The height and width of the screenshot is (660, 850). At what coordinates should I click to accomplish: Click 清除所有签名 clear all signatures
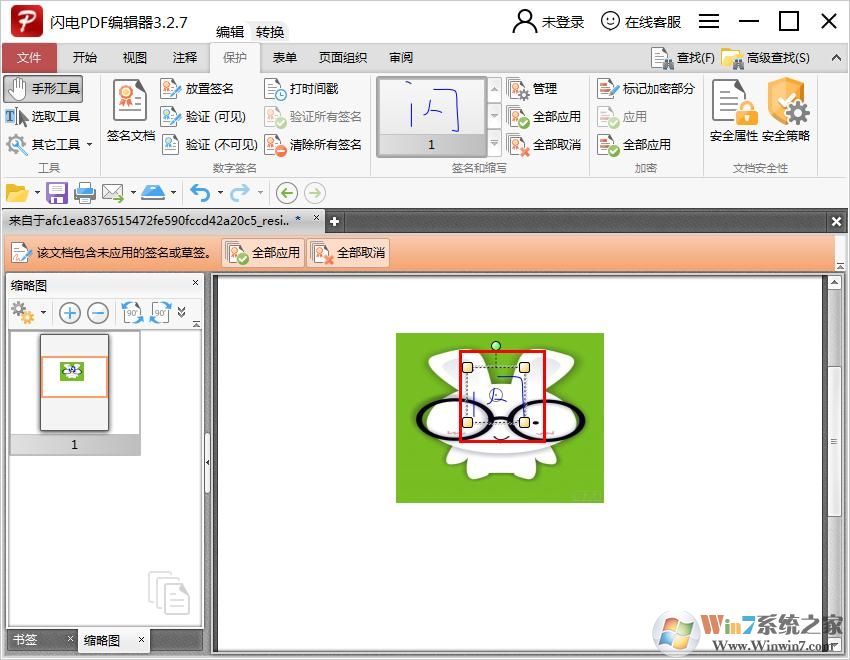(x=313, y=145)
